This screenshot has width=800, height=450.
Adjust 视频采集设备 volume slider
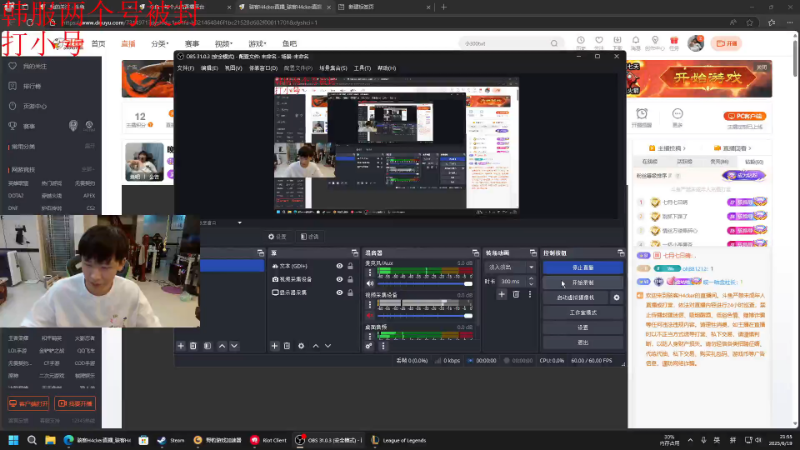425,315
